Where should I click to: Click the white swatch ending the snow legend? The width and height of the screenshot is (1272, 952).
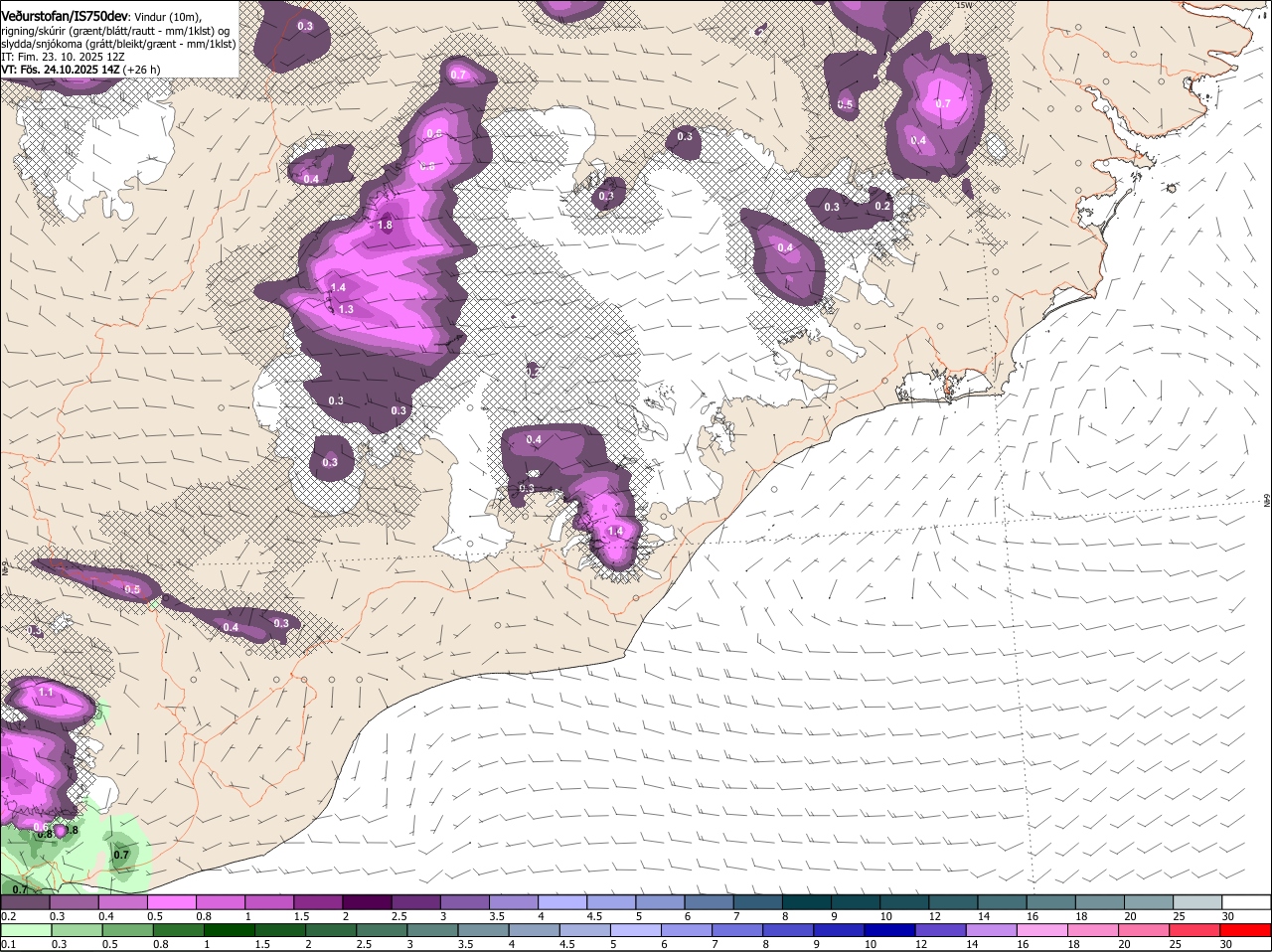coord(1246,902)
